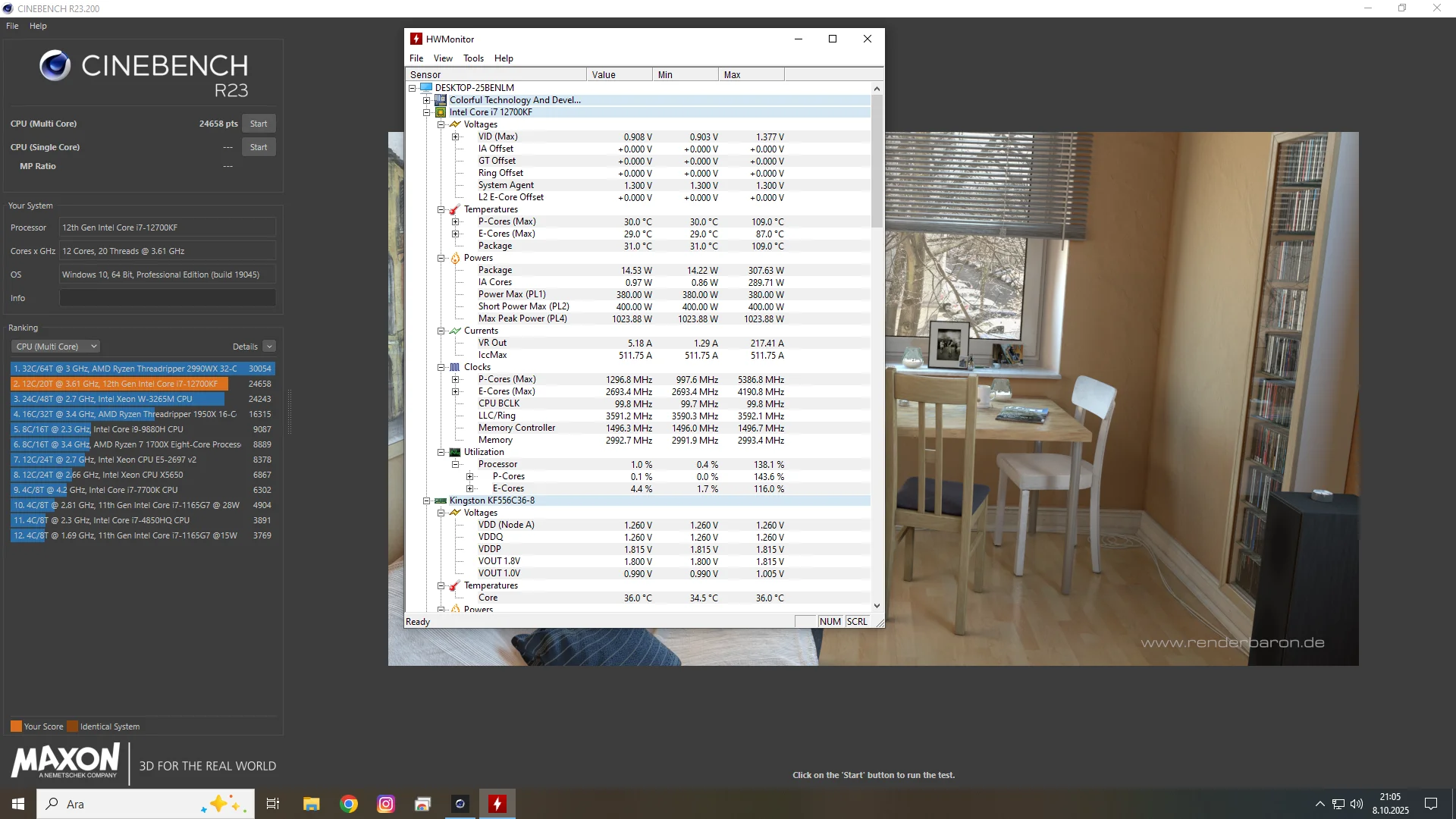Screen dimensions: 1456x819
Task: Click the Intel Core i7 12700KF chip icon
Action: click(441, 112)
